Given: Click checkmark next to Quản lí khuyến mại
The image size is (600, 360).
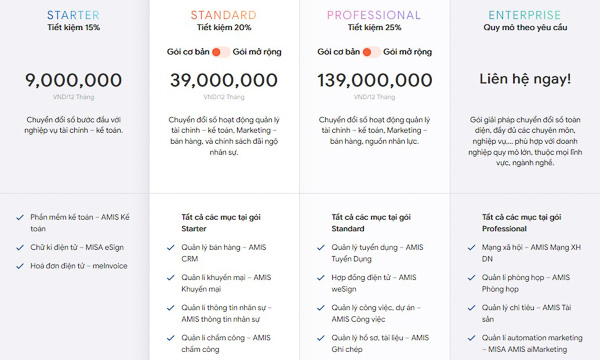Looking at the screenshot, I should (x=171, y=278).
